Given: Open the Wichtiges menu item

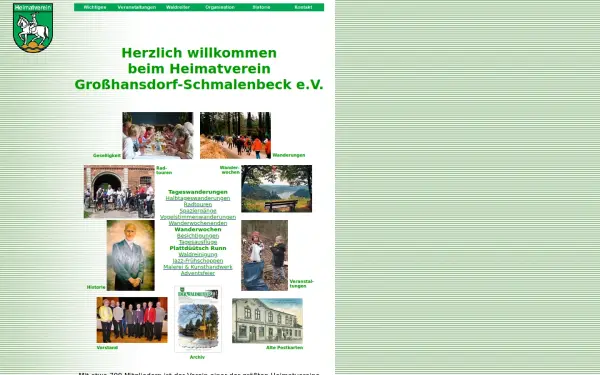Looking at the screenshot, I should click(95, 7).
